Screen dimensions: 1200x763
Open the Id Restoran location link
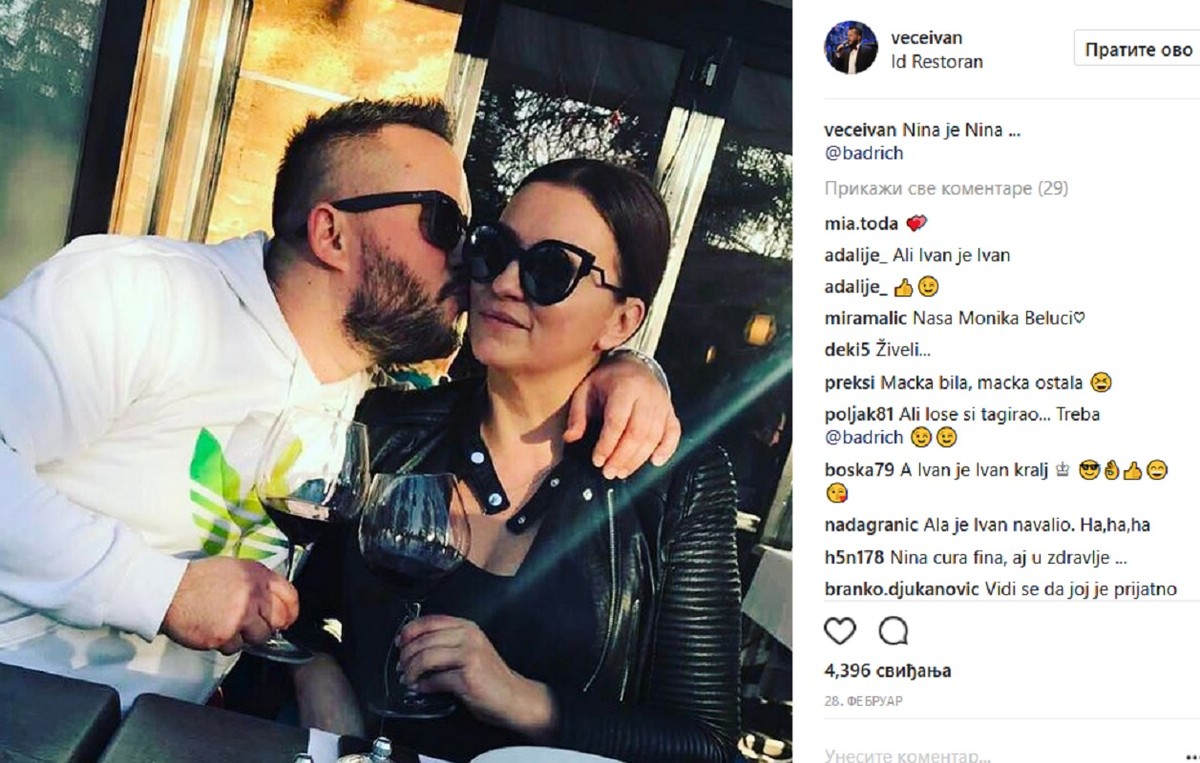pos(936,61)
